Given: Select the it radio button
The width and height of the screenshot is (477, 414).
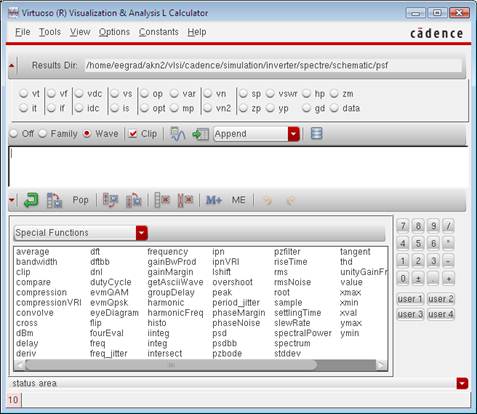Looking at the screenshot, I should [x=23, y=108].
